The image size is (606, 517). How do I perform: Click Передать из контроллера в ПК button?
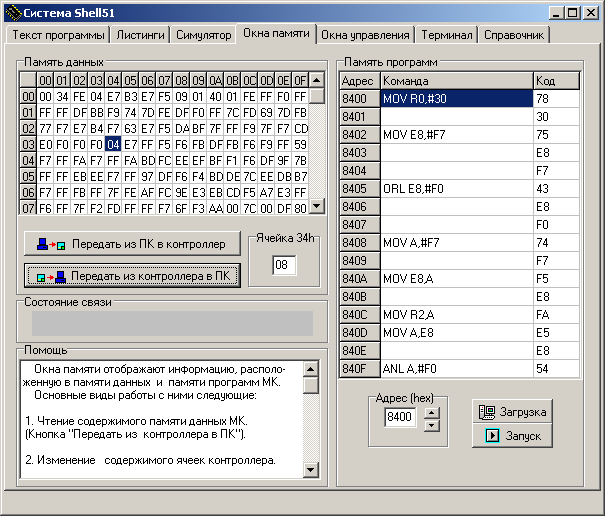pos(132,276)
